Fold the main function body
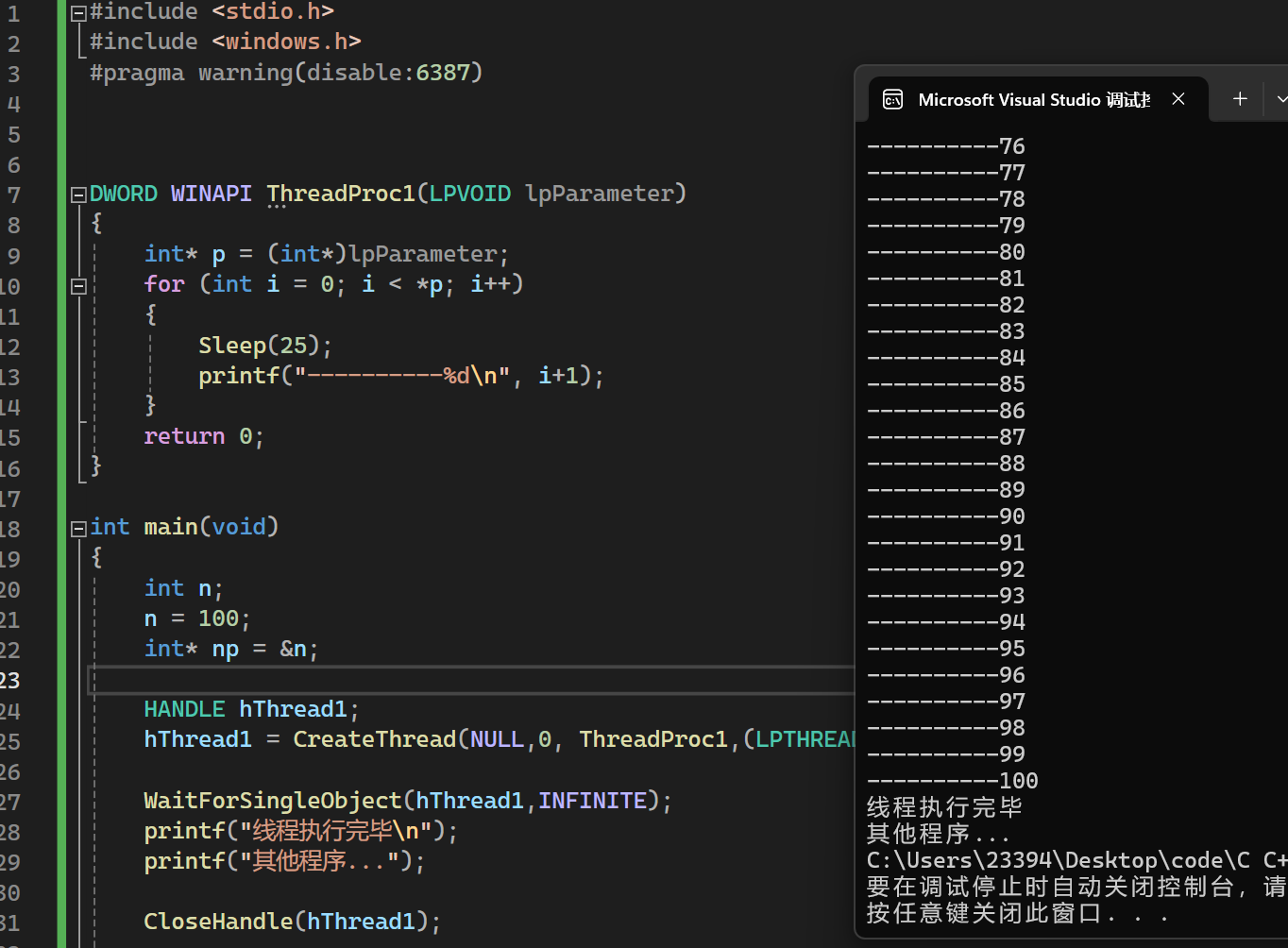Image resolution: width=1288 pixels, height=948 pixels. (79, 528)
